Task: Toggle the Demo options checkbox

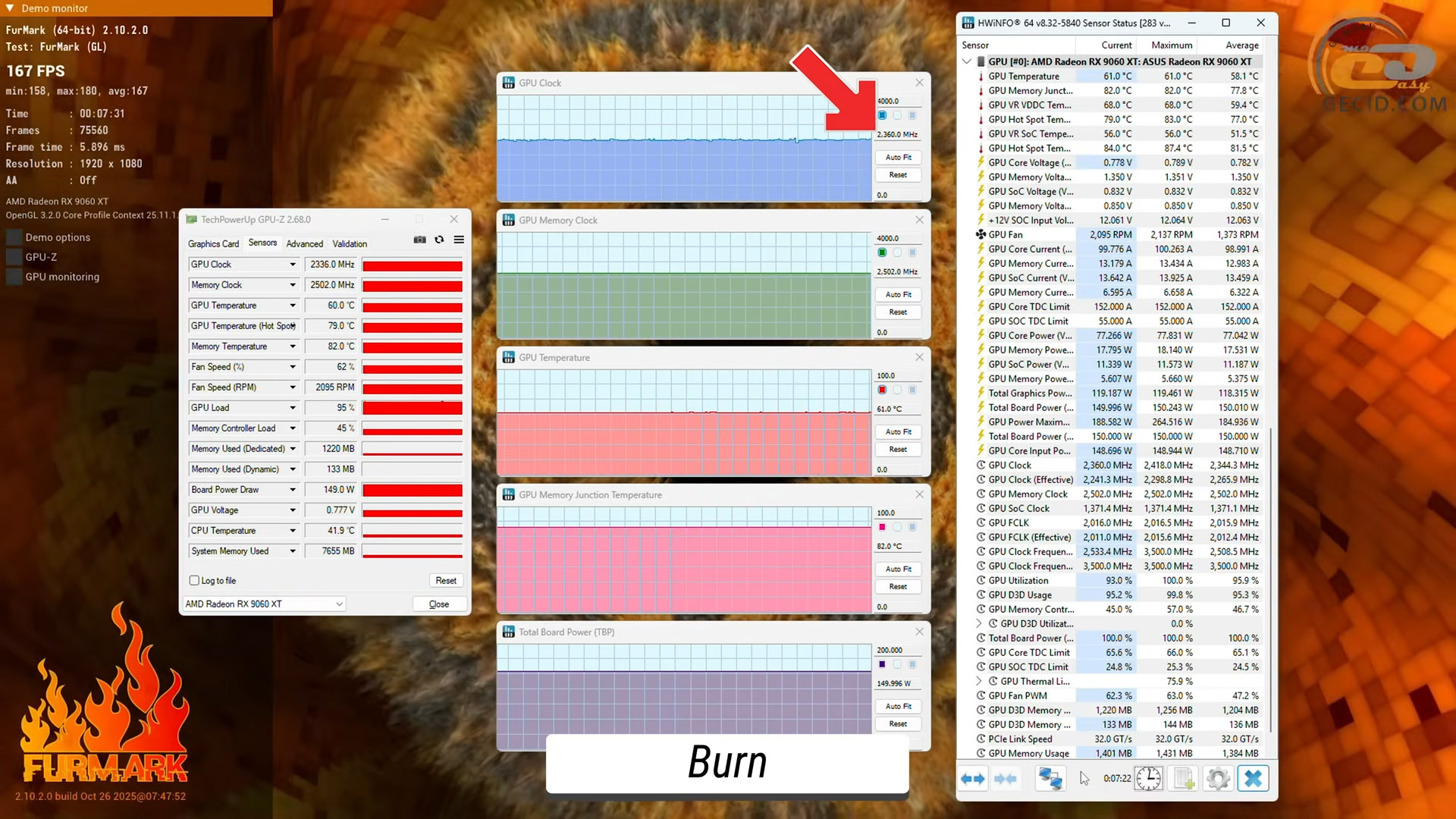Action: point(14,237)
